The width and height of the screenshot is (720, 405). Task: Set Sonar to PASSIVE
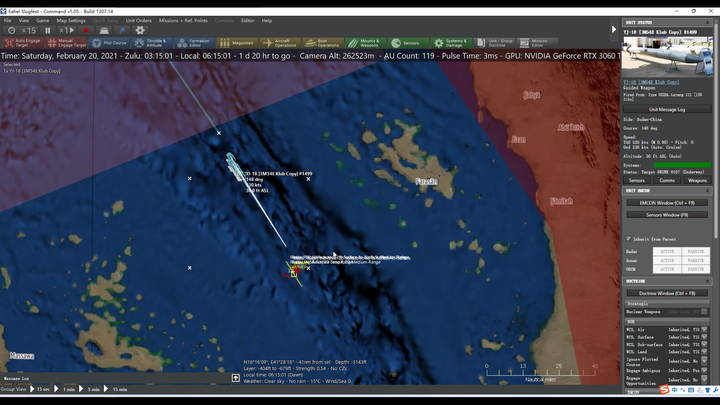[696, 260]
